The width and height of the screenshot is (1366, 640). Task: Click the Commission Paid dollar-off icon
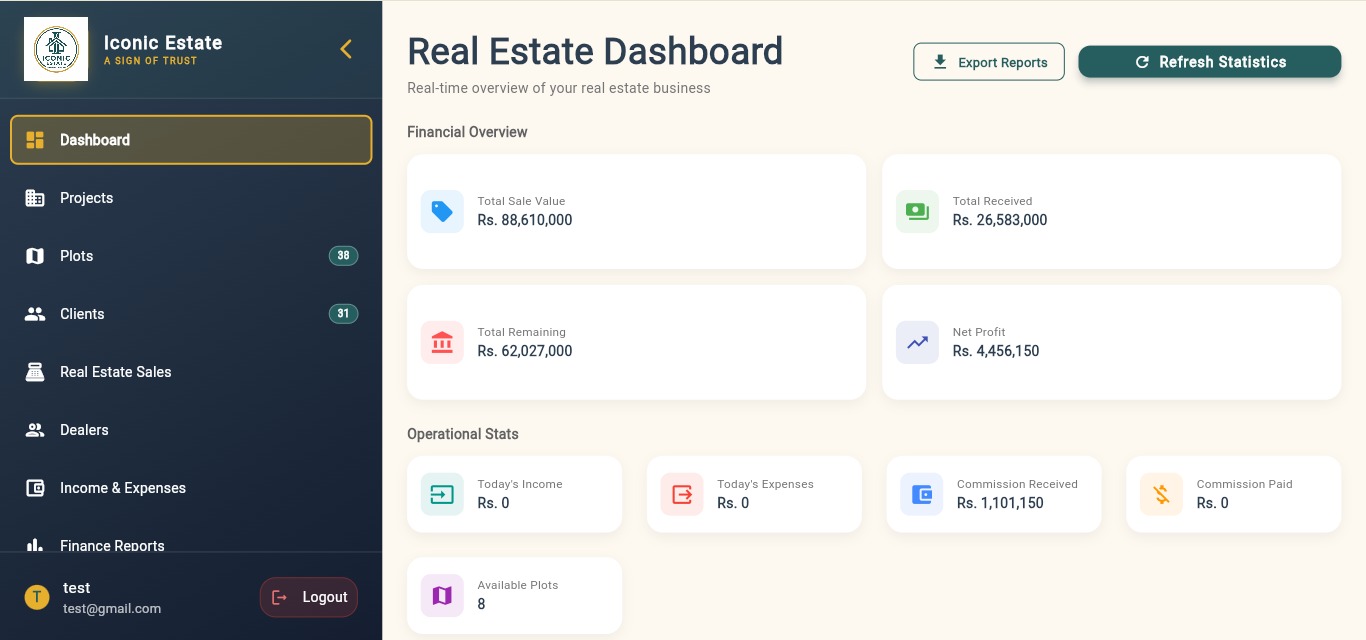click(x=1161, y=494)
